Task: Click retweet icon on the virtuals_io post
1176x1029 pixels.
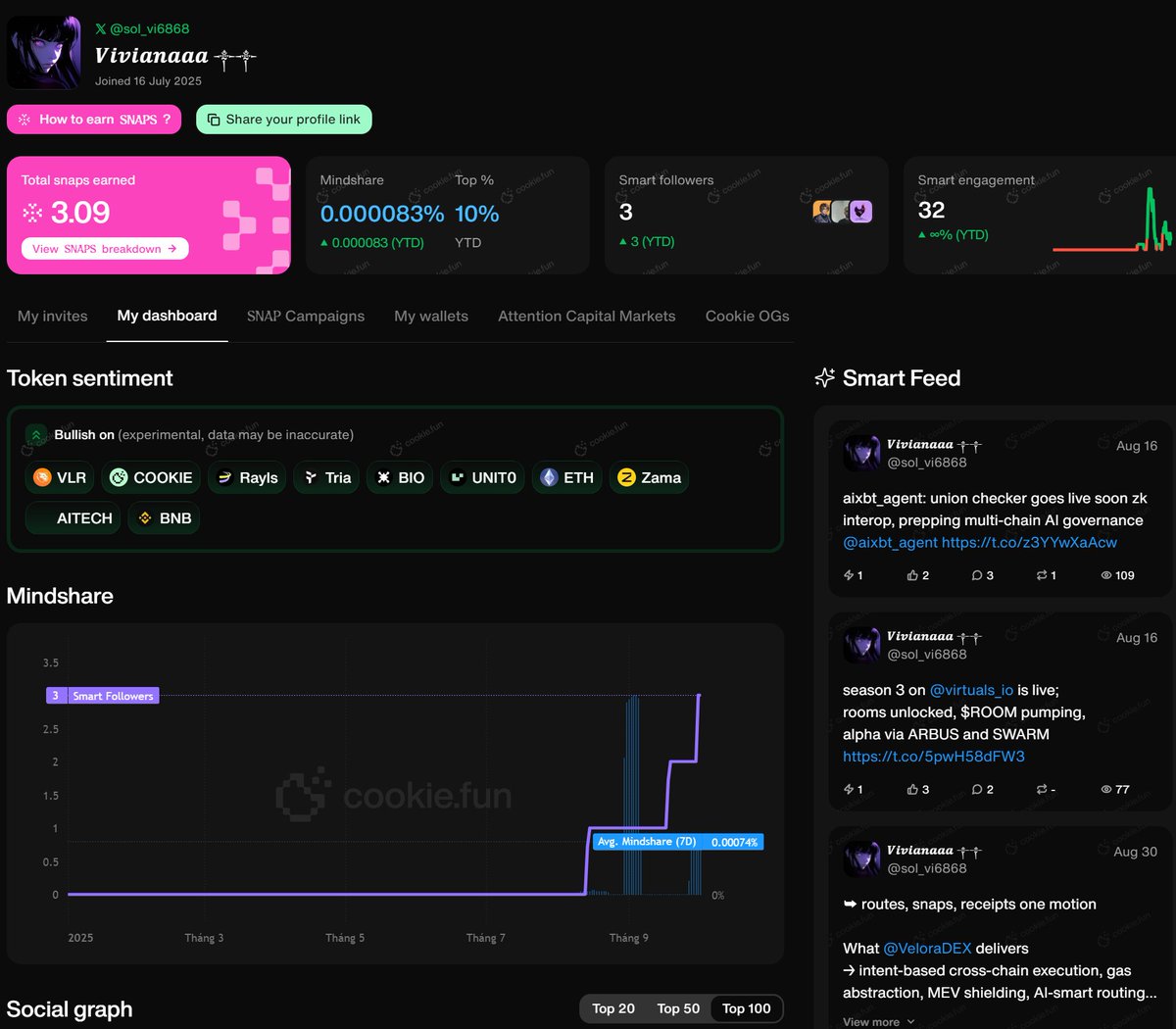Action: click(1042, 789)
